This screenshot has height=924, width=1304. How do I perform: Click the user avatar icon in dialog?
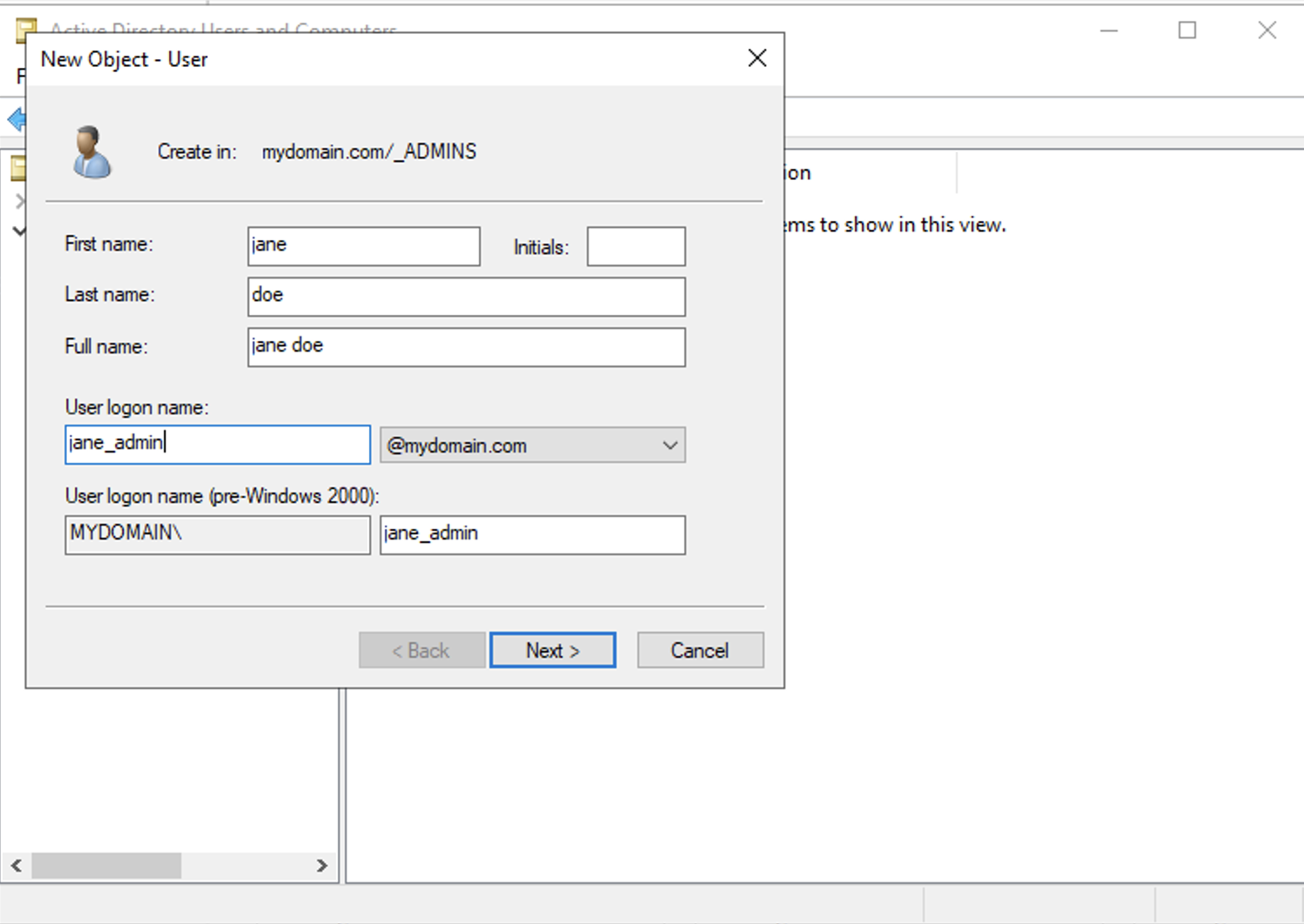pos(92,152)
